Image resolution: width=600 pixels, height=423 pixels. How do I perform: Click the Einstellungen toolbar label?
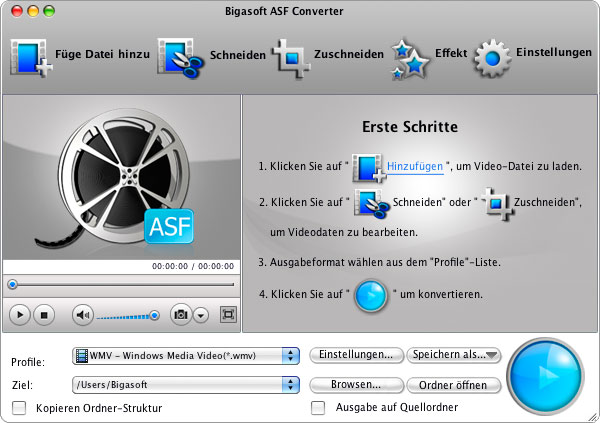pyautogui.click(x=554, y=52)
